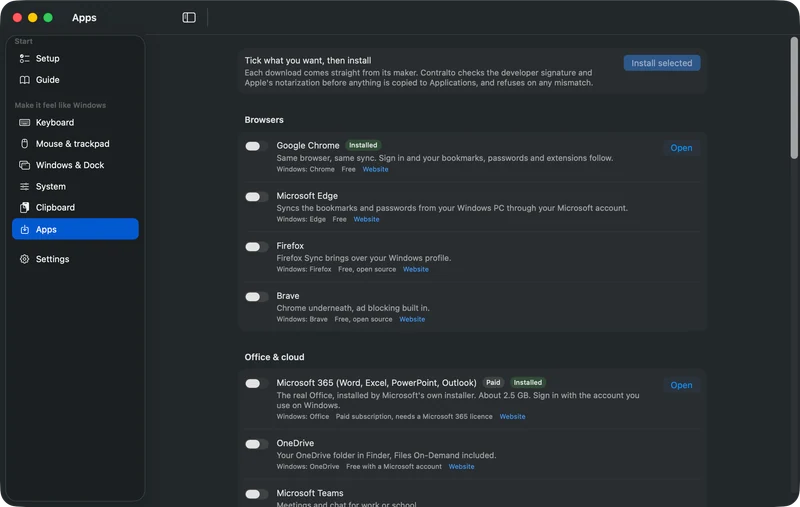
Task: Open Microsoft 365 with Open button
Action: [681, 385]
